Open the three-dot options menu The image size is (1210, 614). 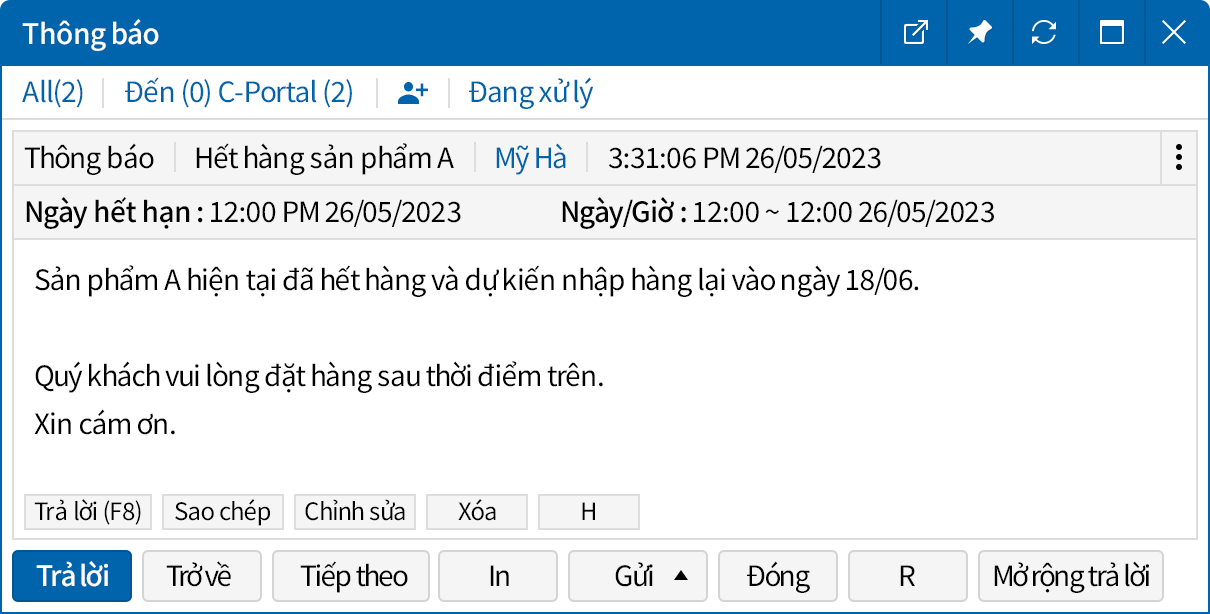click(1178, 158)
